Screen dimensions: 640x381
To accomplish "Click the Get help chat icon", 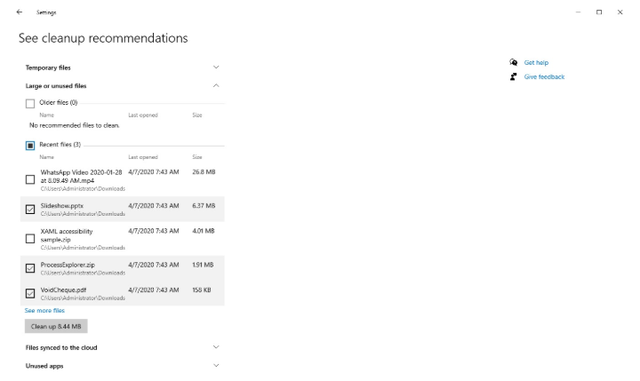I will coord(513,62).
